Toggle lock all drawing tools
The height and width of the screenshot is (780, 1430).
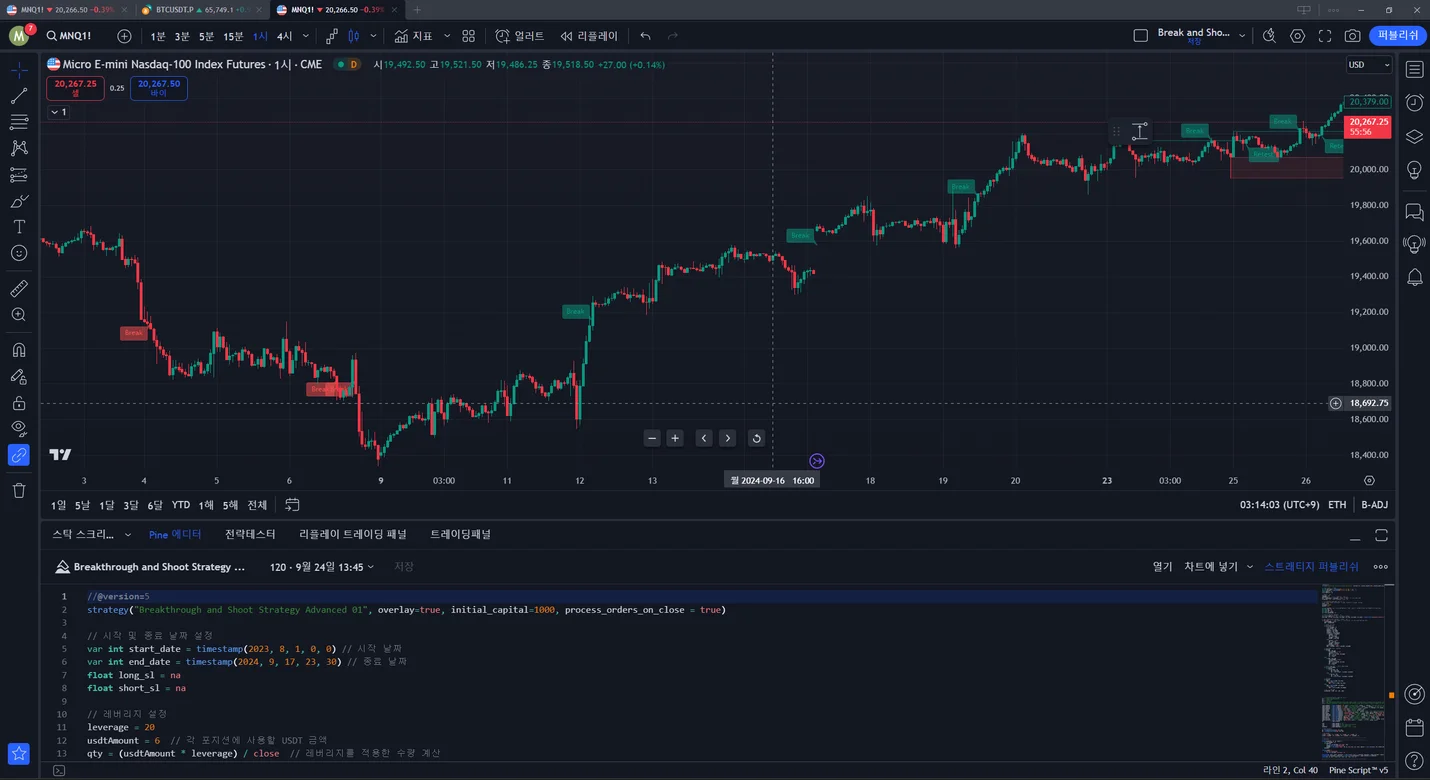point(19,403)
